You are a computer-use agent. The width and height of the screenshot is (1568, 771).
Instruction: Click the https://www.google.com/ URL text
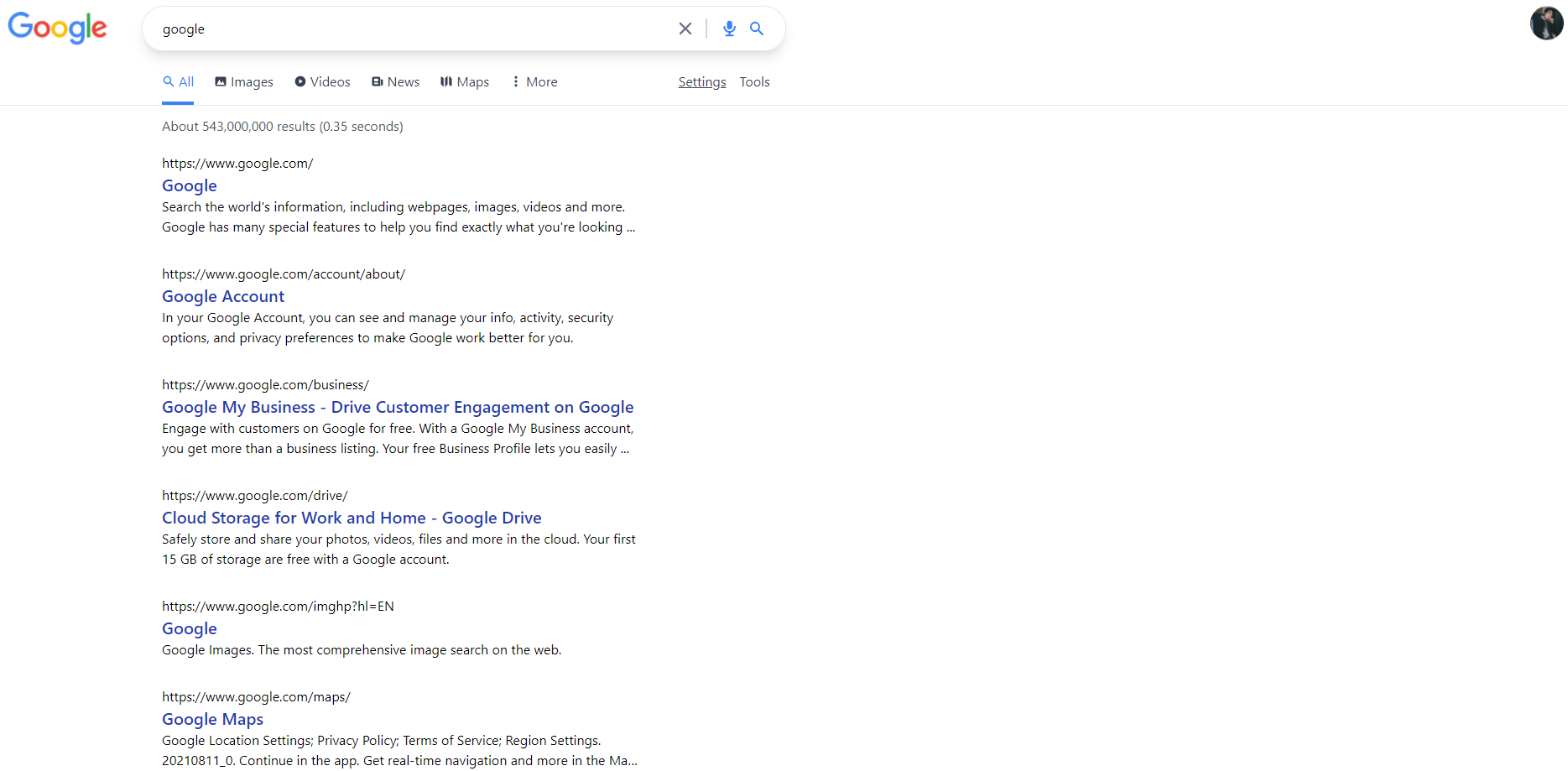tap(237, 163)
